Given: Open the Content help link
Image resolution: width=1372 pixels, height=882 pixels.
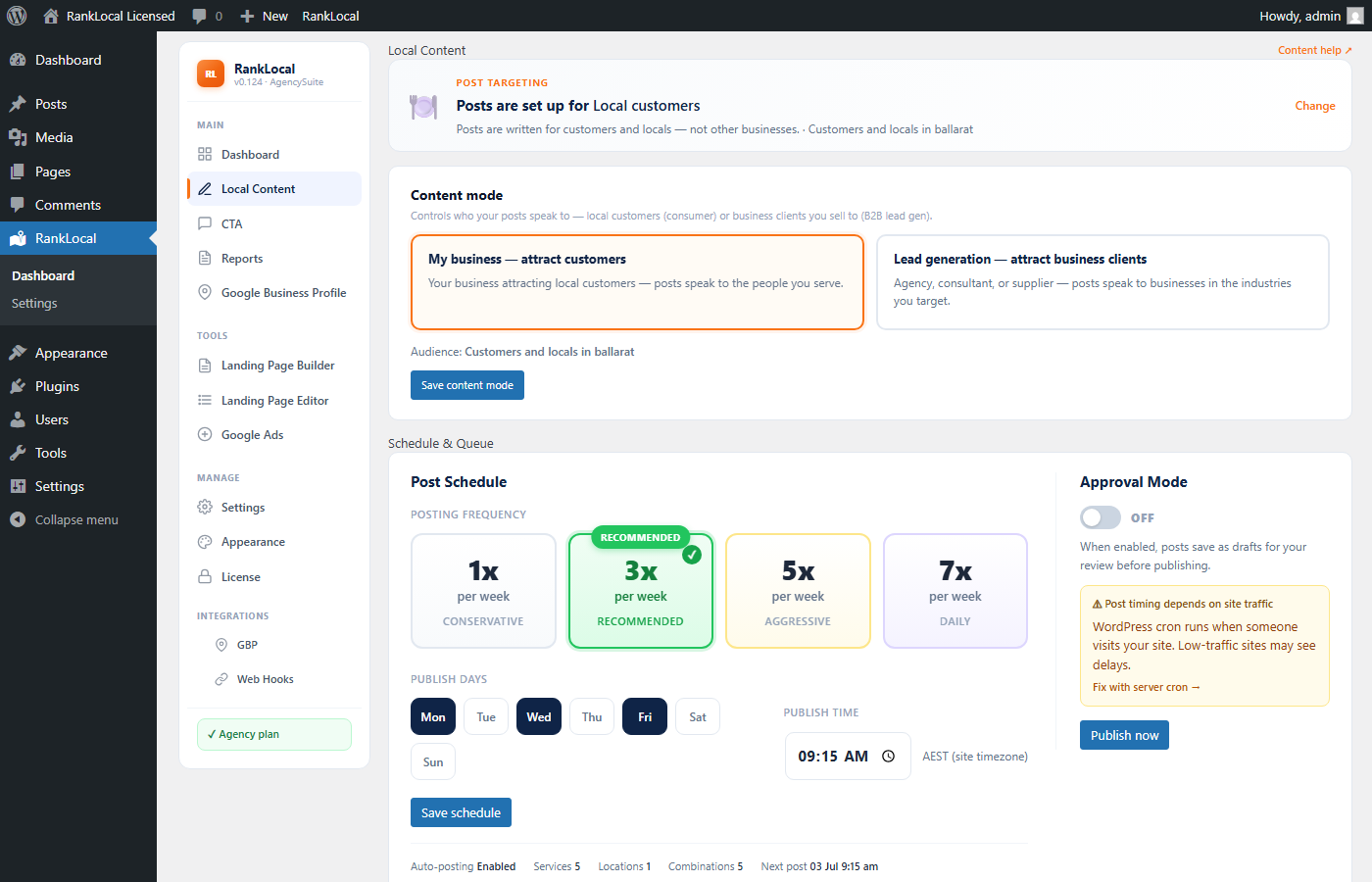Looking at the screenshot, I should click(x=1314, y=50).
